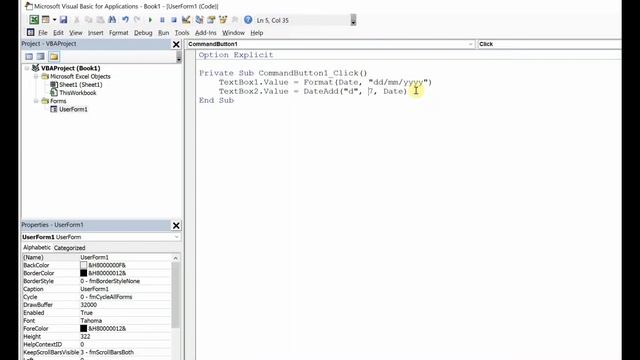Collapse the Forms folder node
The height and width of the screenshot is (360, 640).
point(36,101)
